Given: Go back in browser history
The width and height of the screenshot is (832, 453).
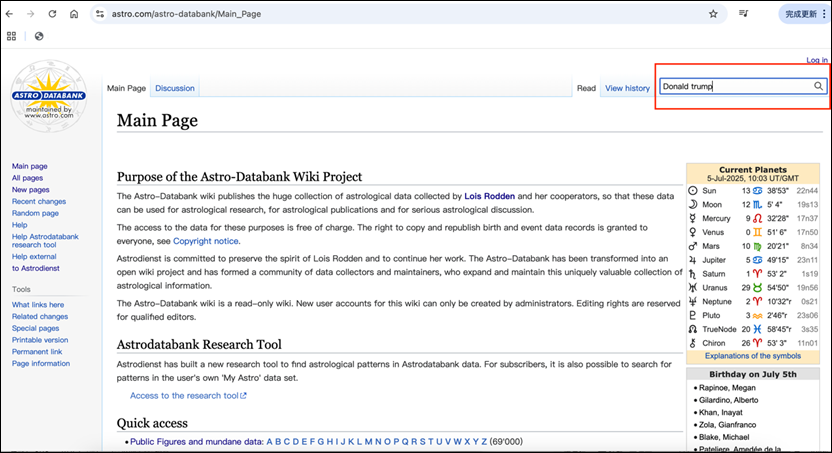Looking at the screenshot, I should (9, 14).
